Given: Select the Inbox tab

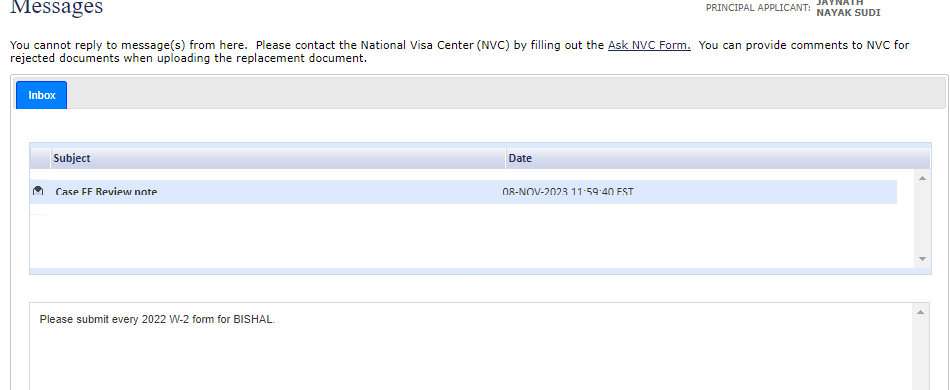Looking at the screenshot, I should click(x=42, y=95).
